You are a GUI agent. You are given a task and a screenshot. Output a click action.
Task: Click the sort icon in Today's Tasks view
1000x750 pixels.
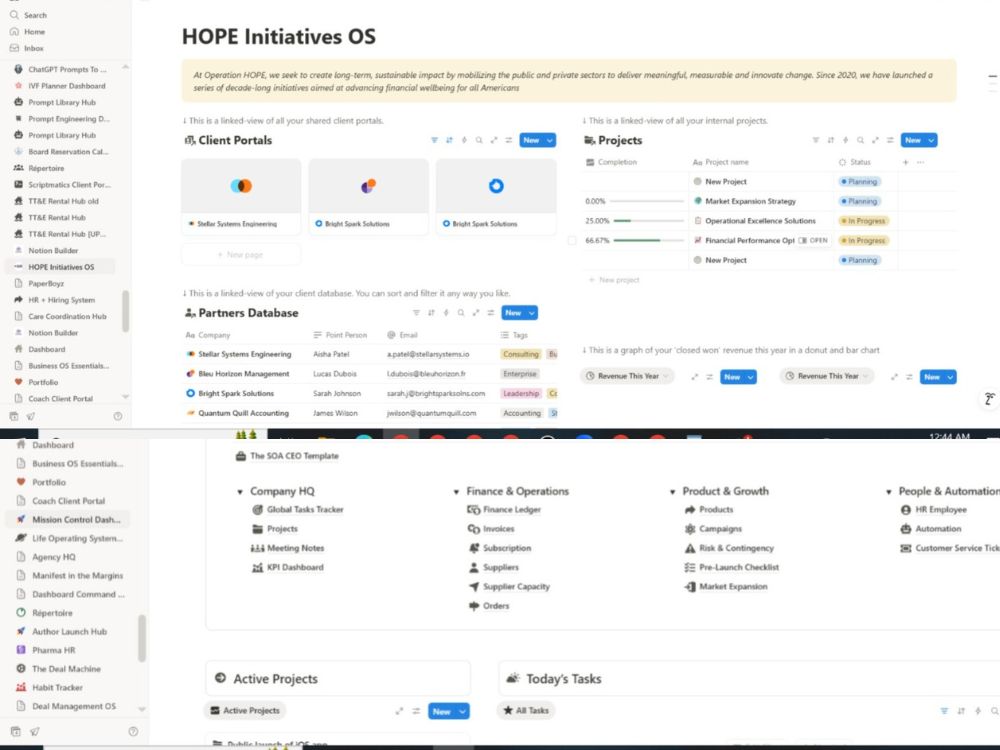coord(961,710)
